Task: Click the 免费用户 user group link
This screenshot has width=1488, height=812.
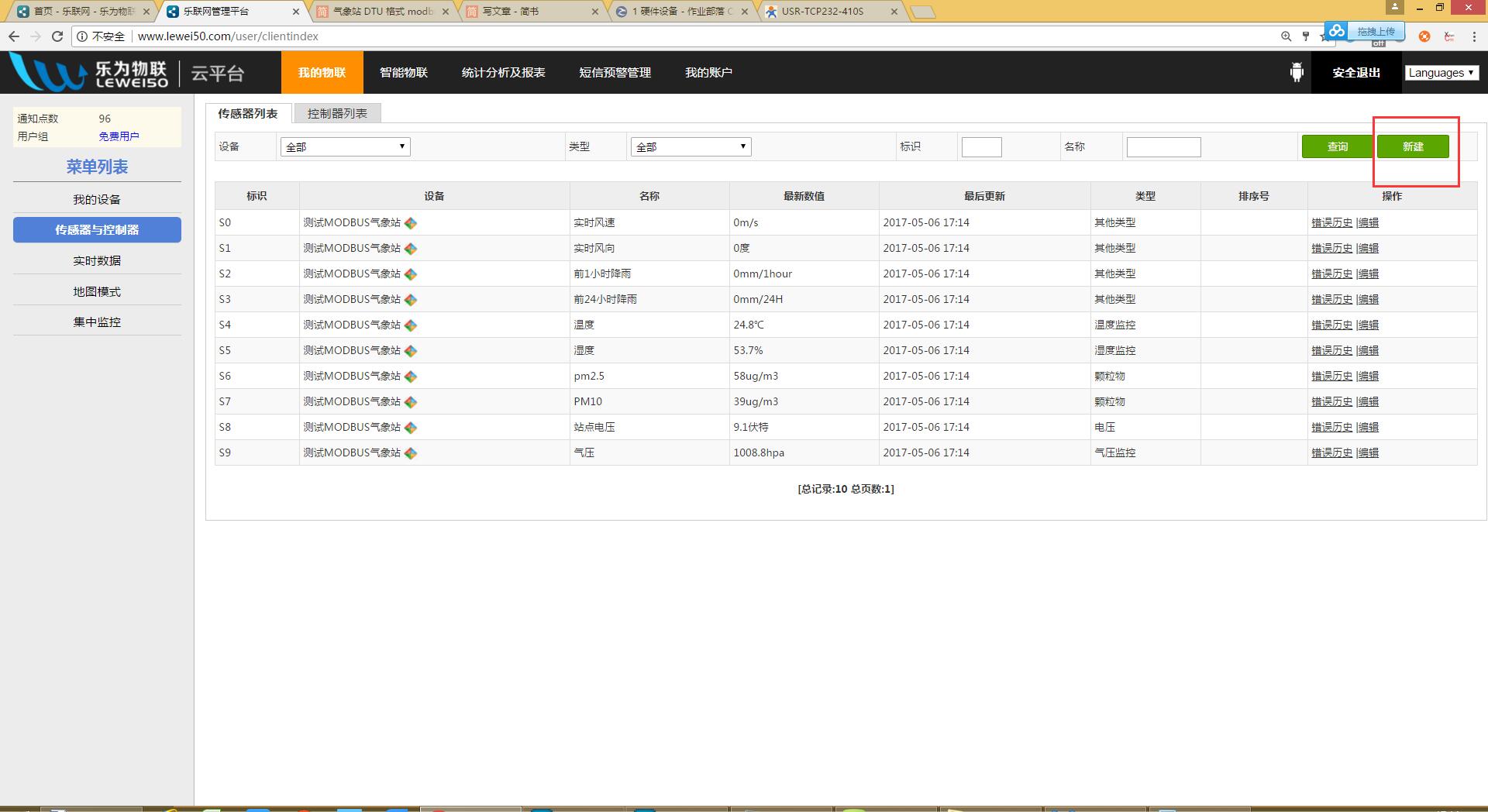Action: coord(119,136)
